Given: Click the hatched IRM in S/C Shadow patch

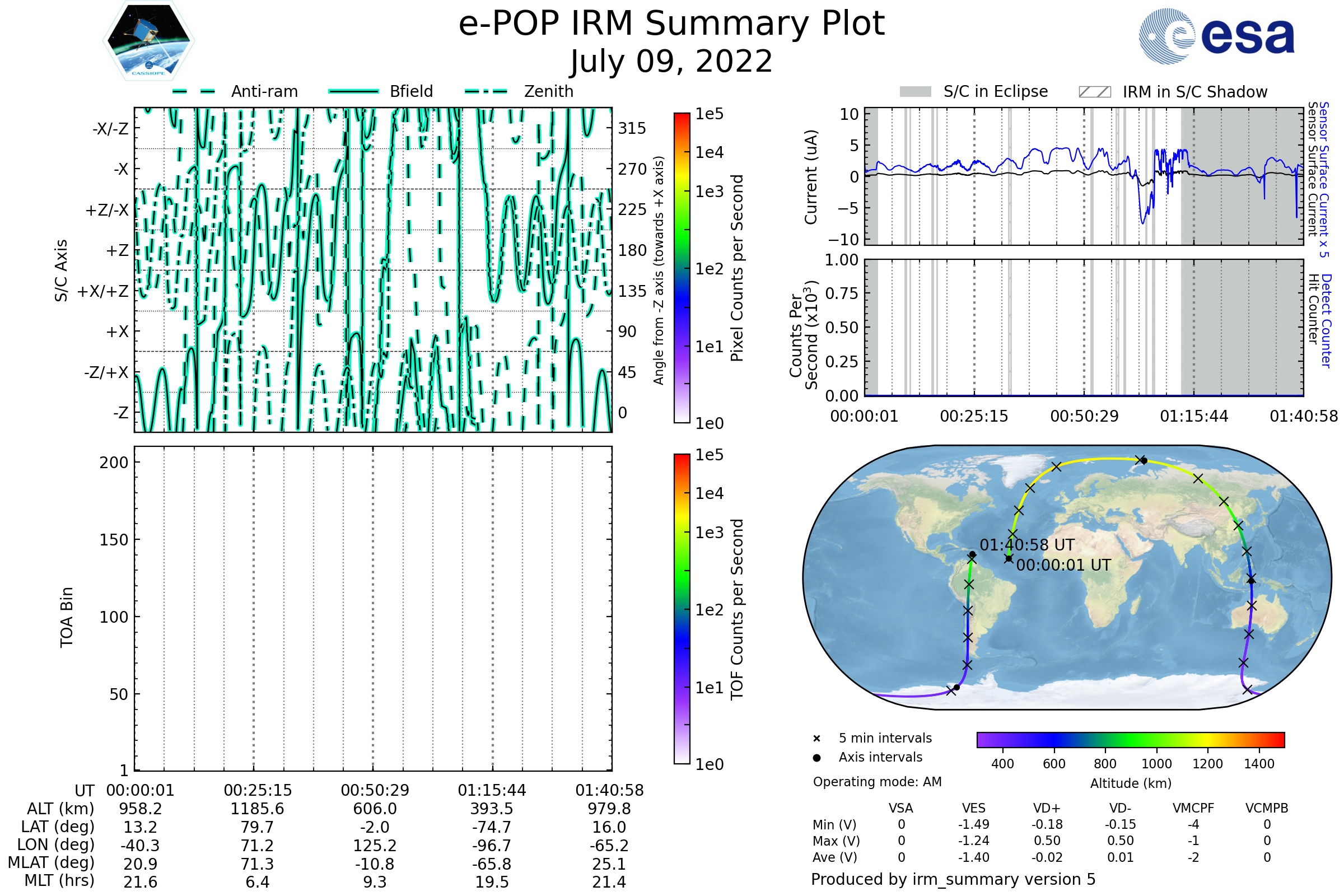Looking at the screenshot, I should click(1095, 92).
